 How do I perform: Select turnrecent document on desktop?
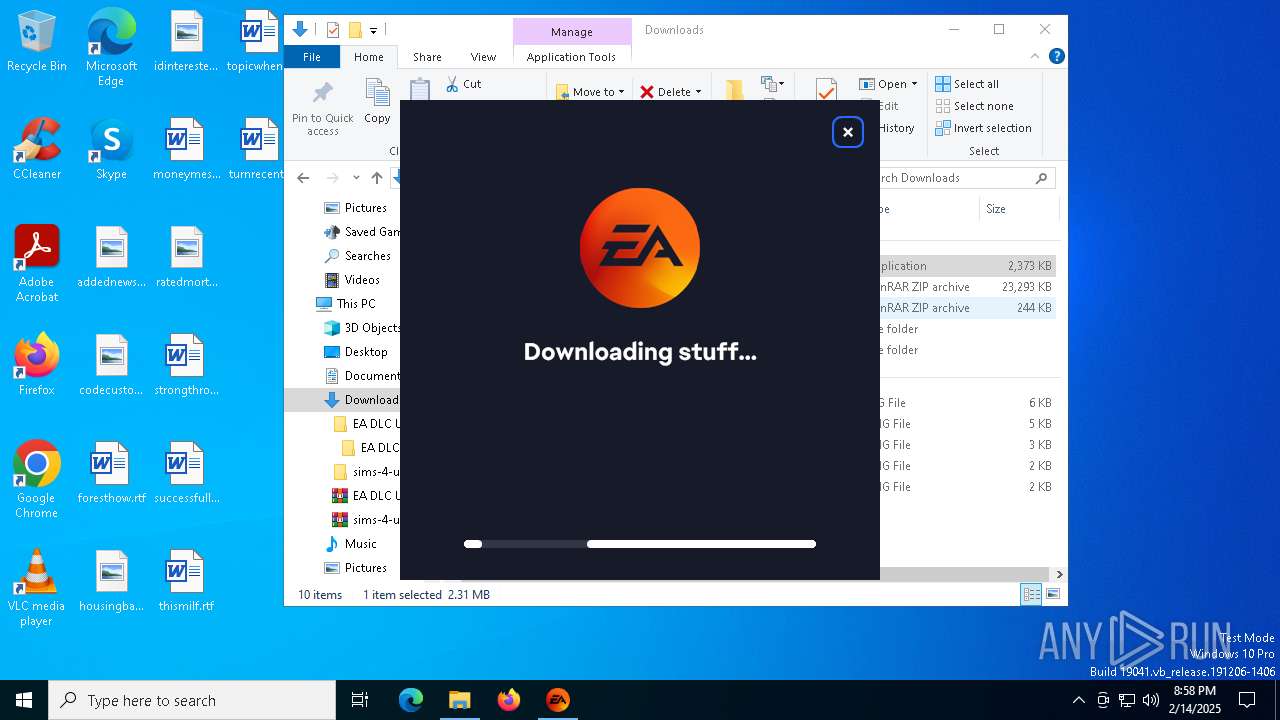point(258,149)
